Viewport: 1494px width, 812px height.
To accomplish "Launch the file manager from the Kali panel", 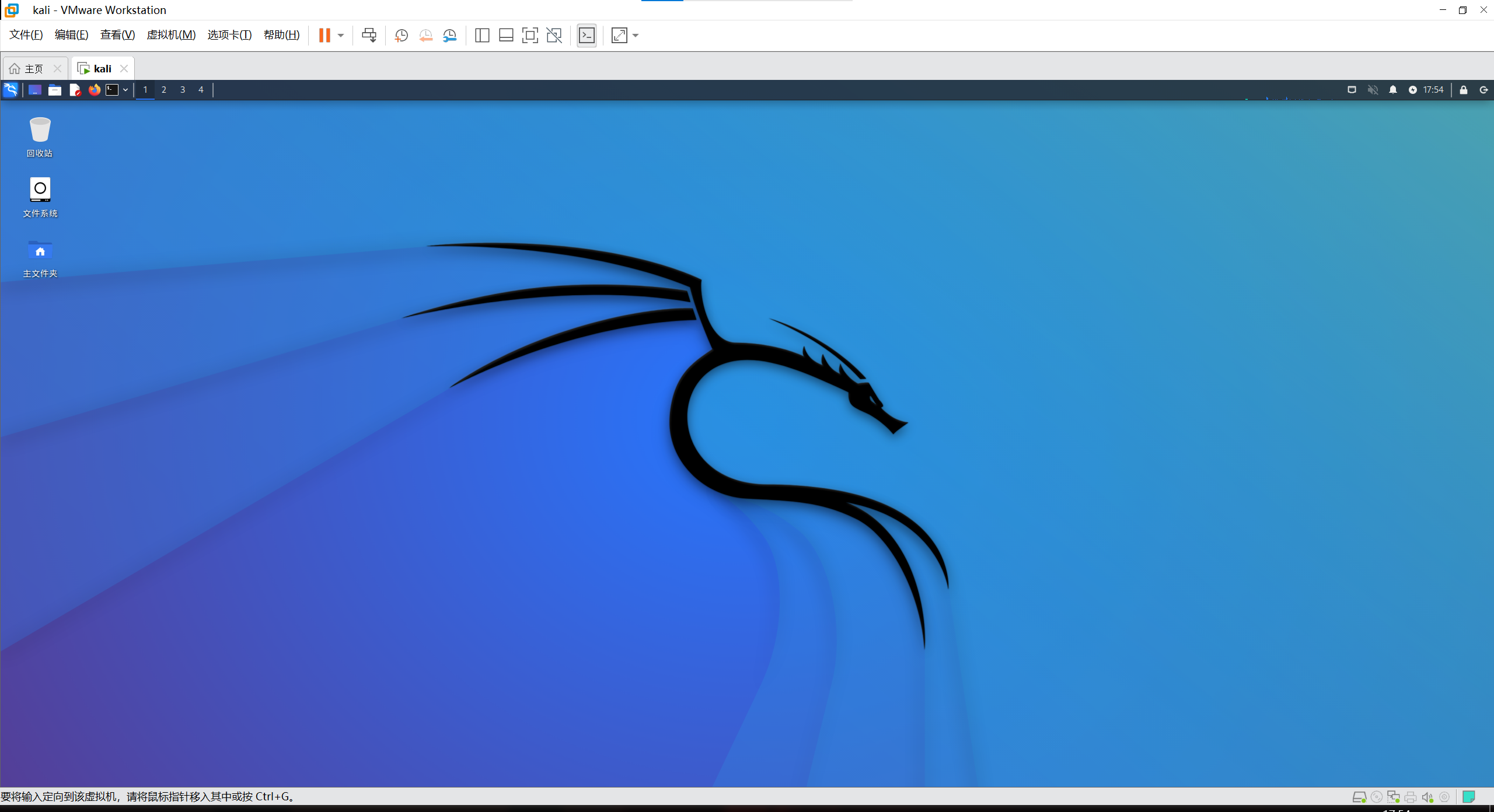I will (55, 90).
